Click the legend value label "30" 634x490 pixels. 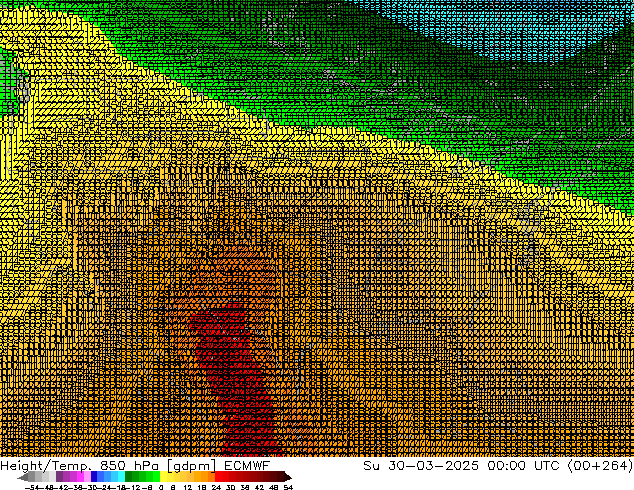[231, 487]
